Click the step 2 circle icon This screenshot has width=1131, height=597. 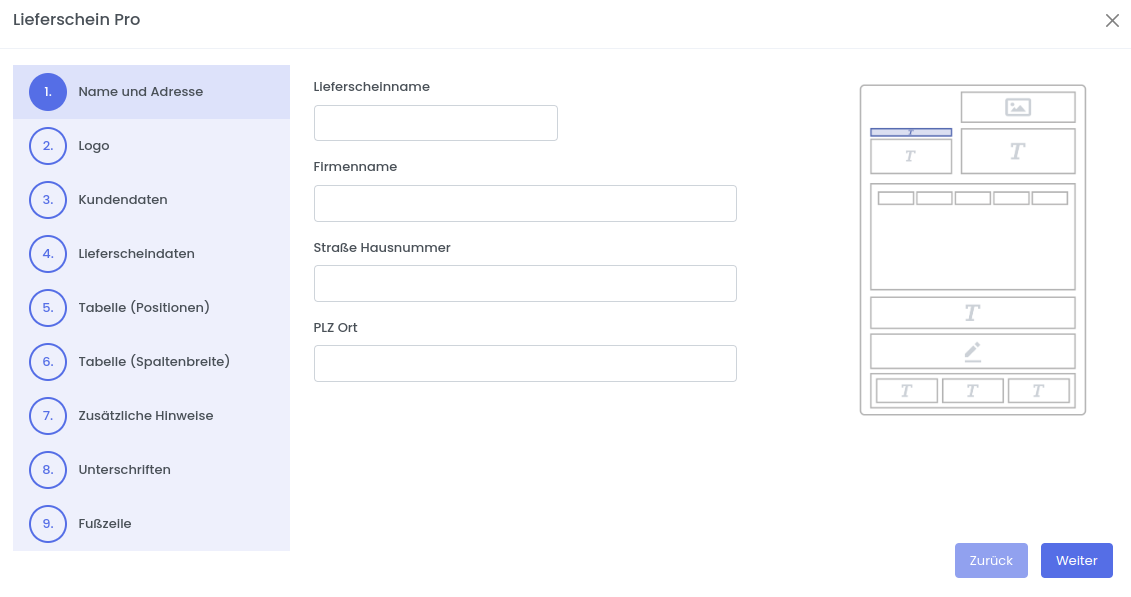(48, 146)
